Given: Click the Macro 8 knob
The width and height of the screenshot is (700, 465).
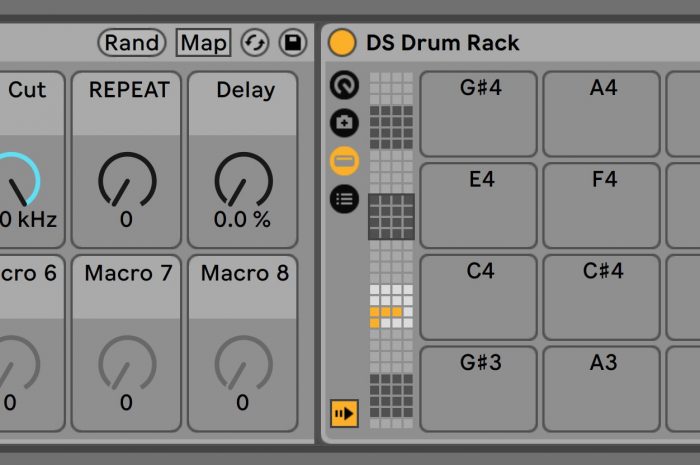Looking at the screenshot, I should point(244,363).
